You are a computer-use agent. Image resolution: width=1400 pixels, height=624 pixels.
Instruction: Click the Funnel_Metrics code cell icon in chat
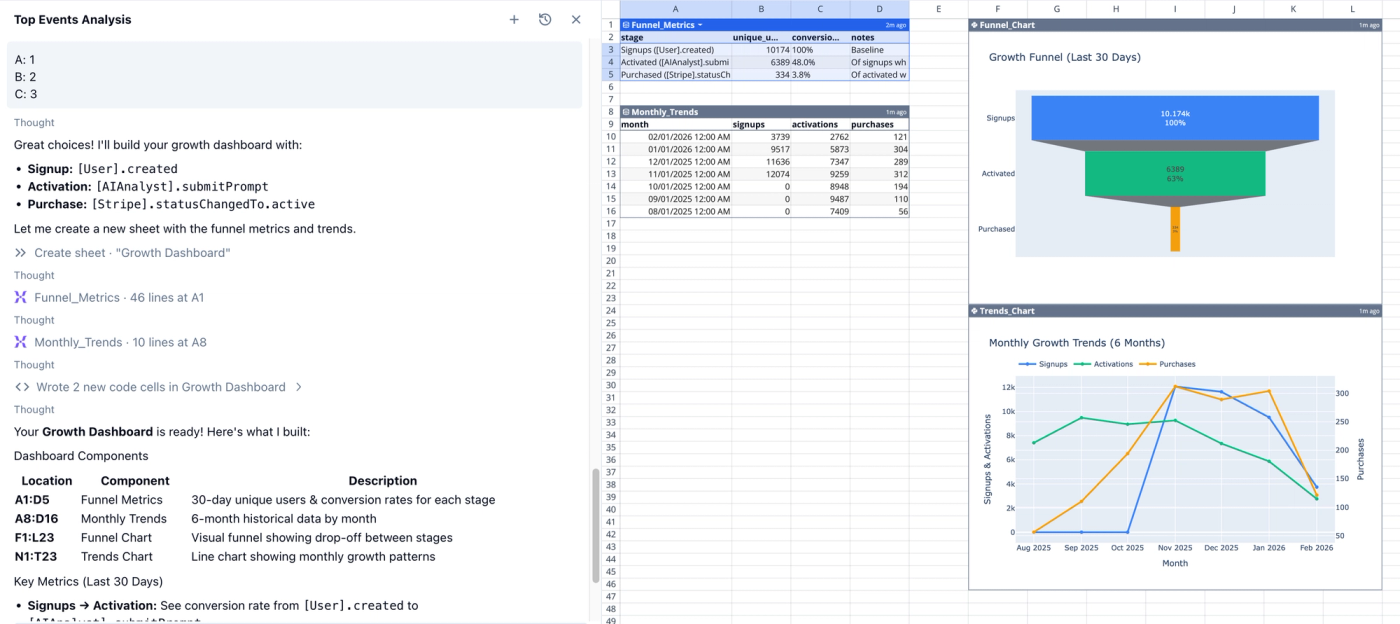point(21,297)
